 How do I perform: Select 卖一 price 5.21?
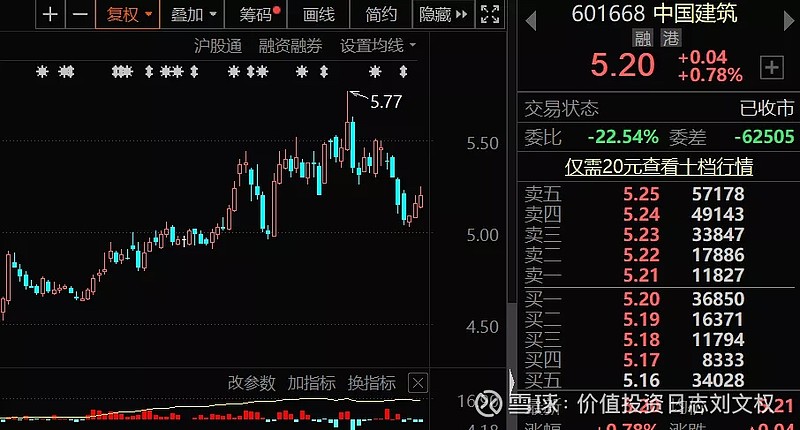[641, 275]
